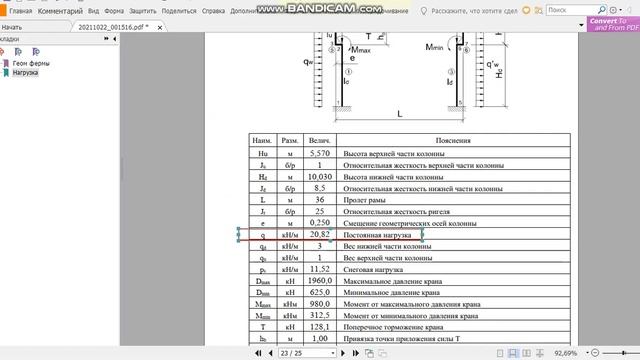
Task: Click the 128,1 value cell
Action: point(320,327)
